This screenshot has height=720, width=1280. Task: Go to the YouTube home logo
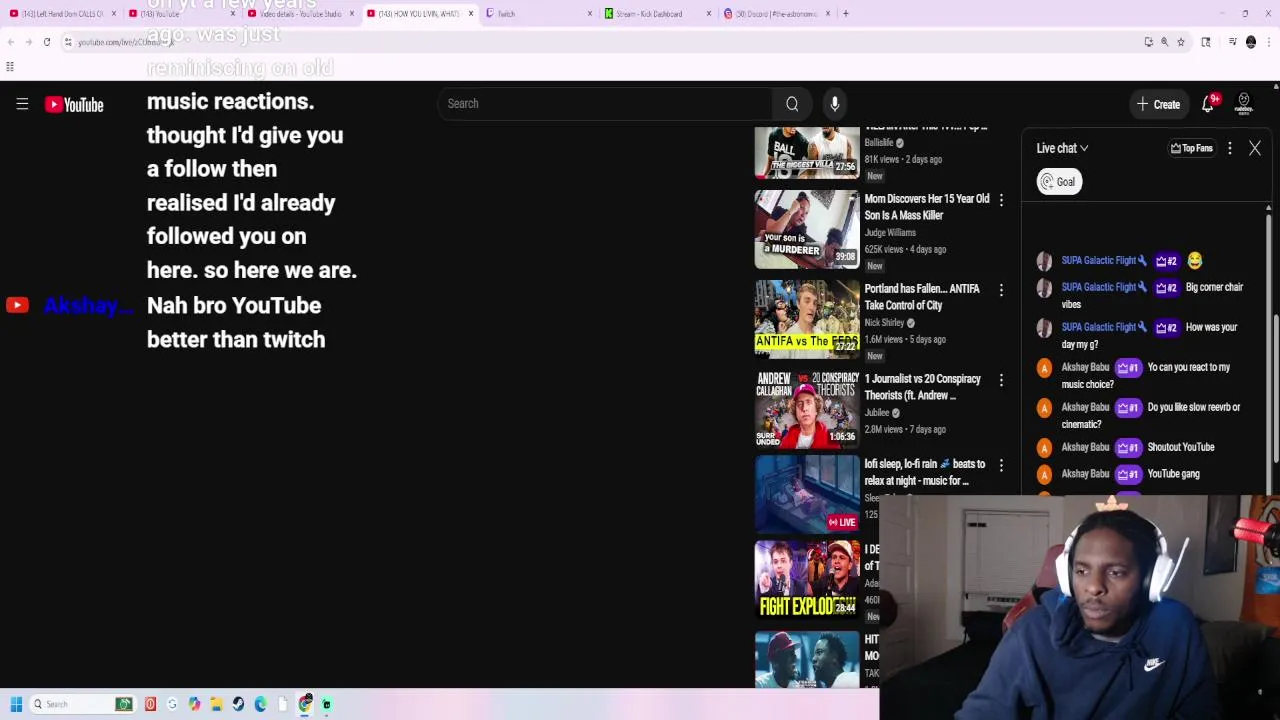74,104
